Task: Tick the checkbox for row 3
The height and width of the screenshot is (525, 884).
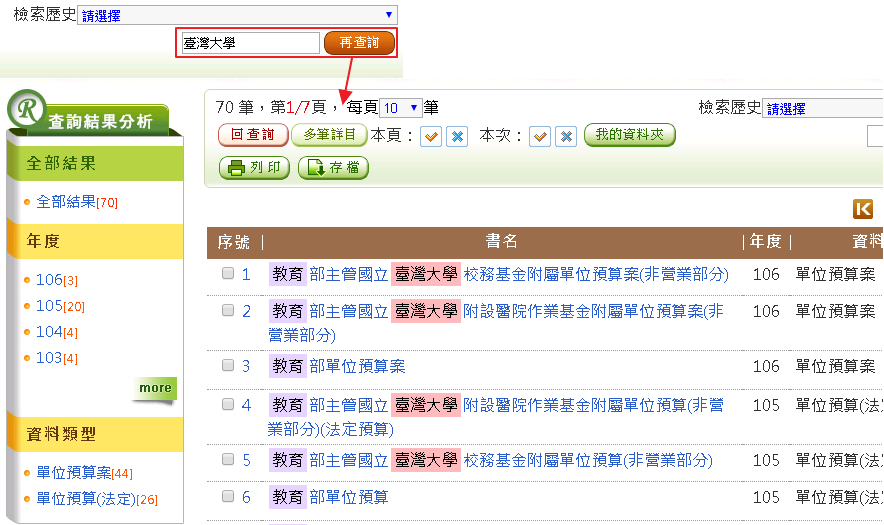Action: [x=228, y=365]
